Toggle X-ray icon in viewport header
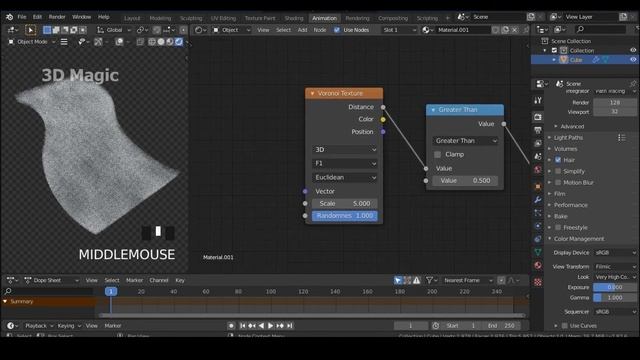Viewport: 640px width, 360px height. (140, 42)
